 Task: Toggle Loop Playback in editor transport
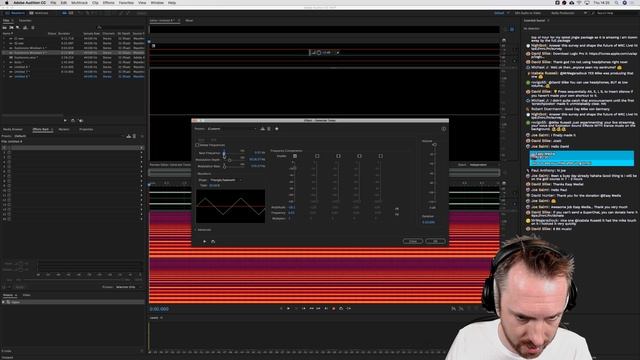(x=341, y=309)
